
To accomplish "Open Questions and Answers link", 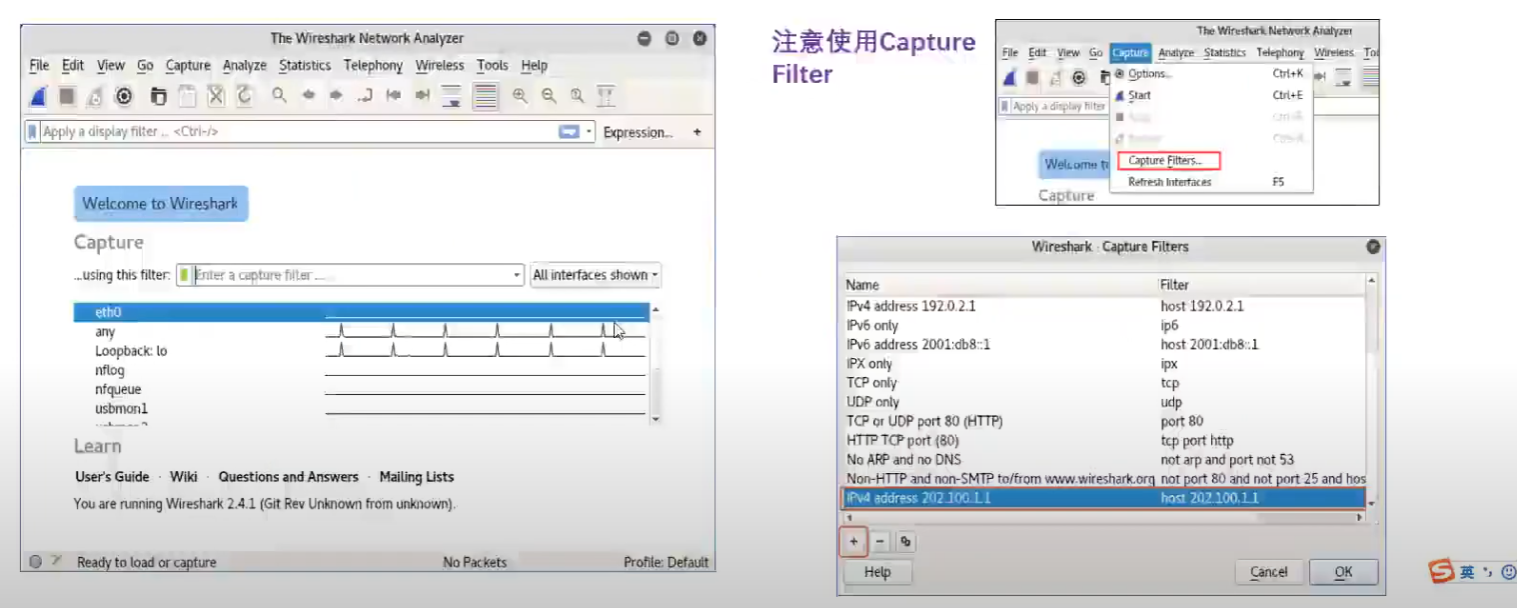I will coord(288,477).
